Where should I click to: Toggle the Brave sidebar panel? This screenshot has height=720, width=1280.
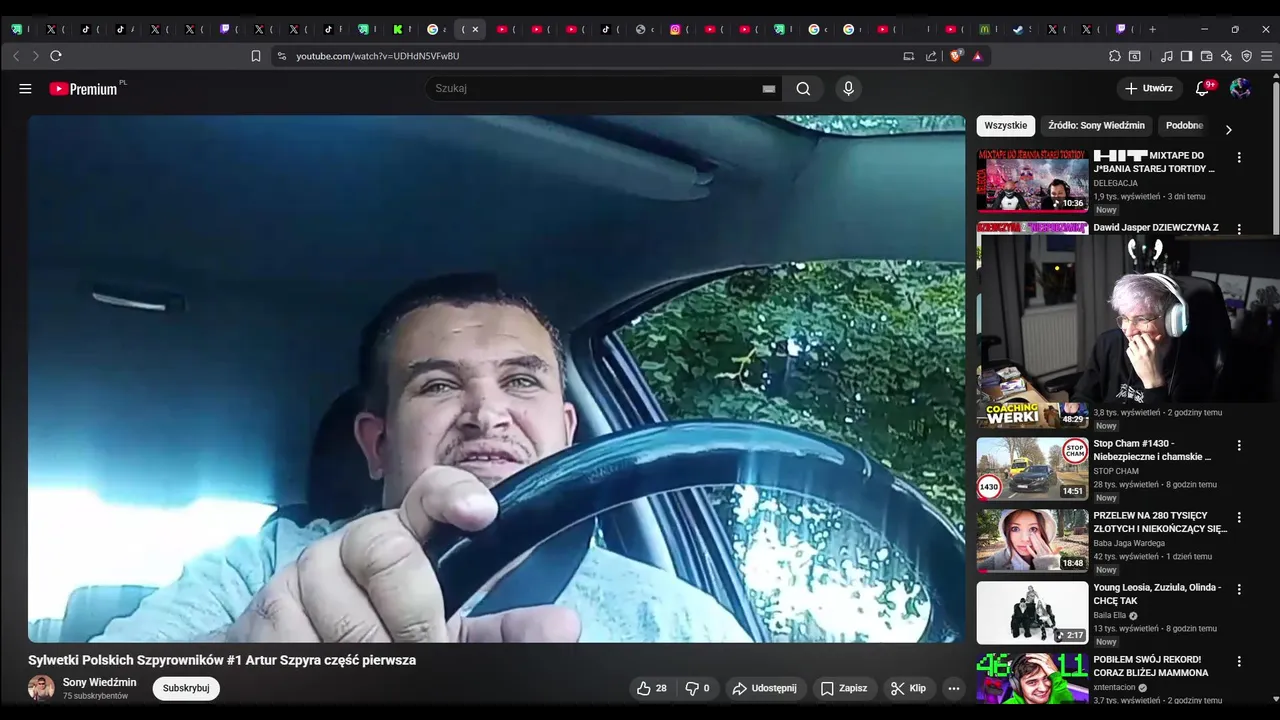point(1187,56)
